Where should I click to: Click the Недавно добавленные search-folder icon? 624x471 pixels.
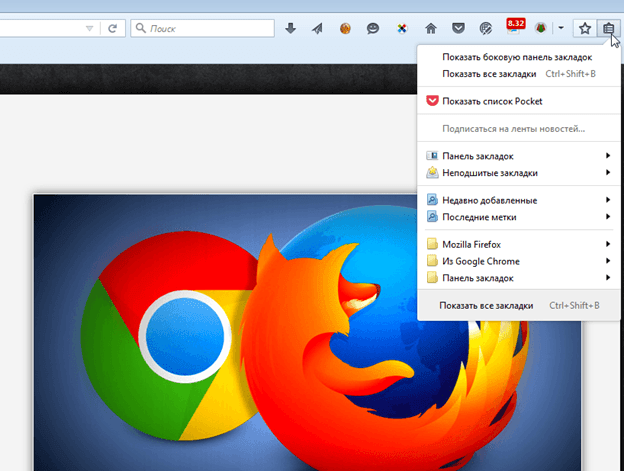(x=432, y=200)
